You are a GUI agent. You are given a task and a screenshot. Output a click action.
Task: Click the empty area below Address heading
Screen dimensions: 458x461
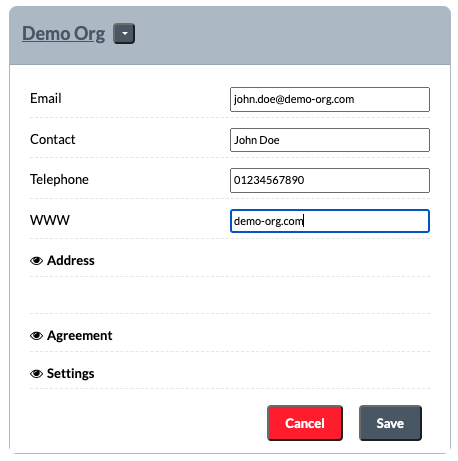point(230,295)
